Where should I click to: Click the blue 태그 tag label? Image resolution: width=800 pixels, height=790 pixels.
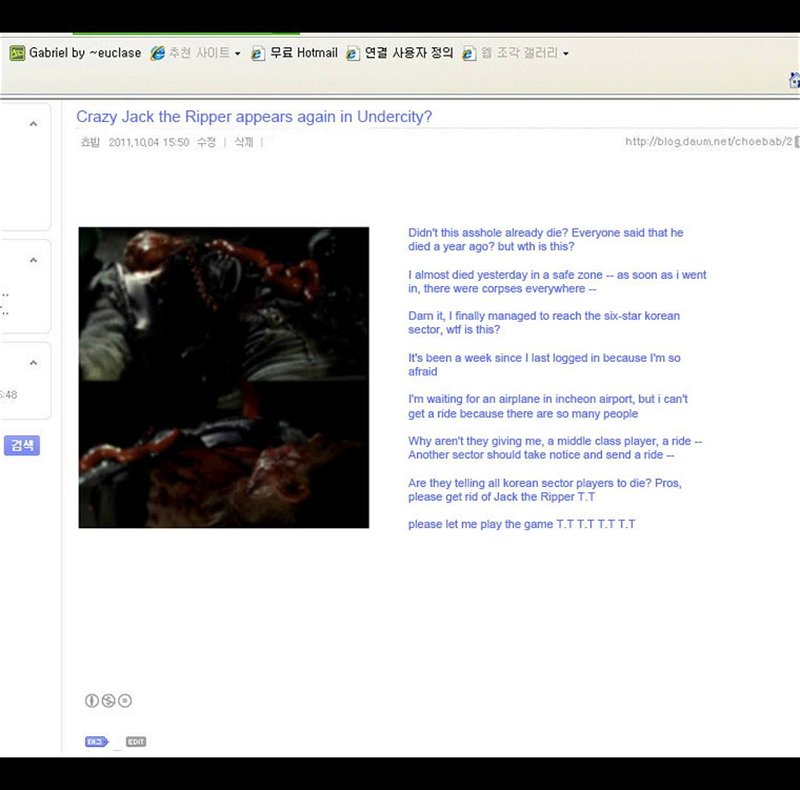click(96, 741)
